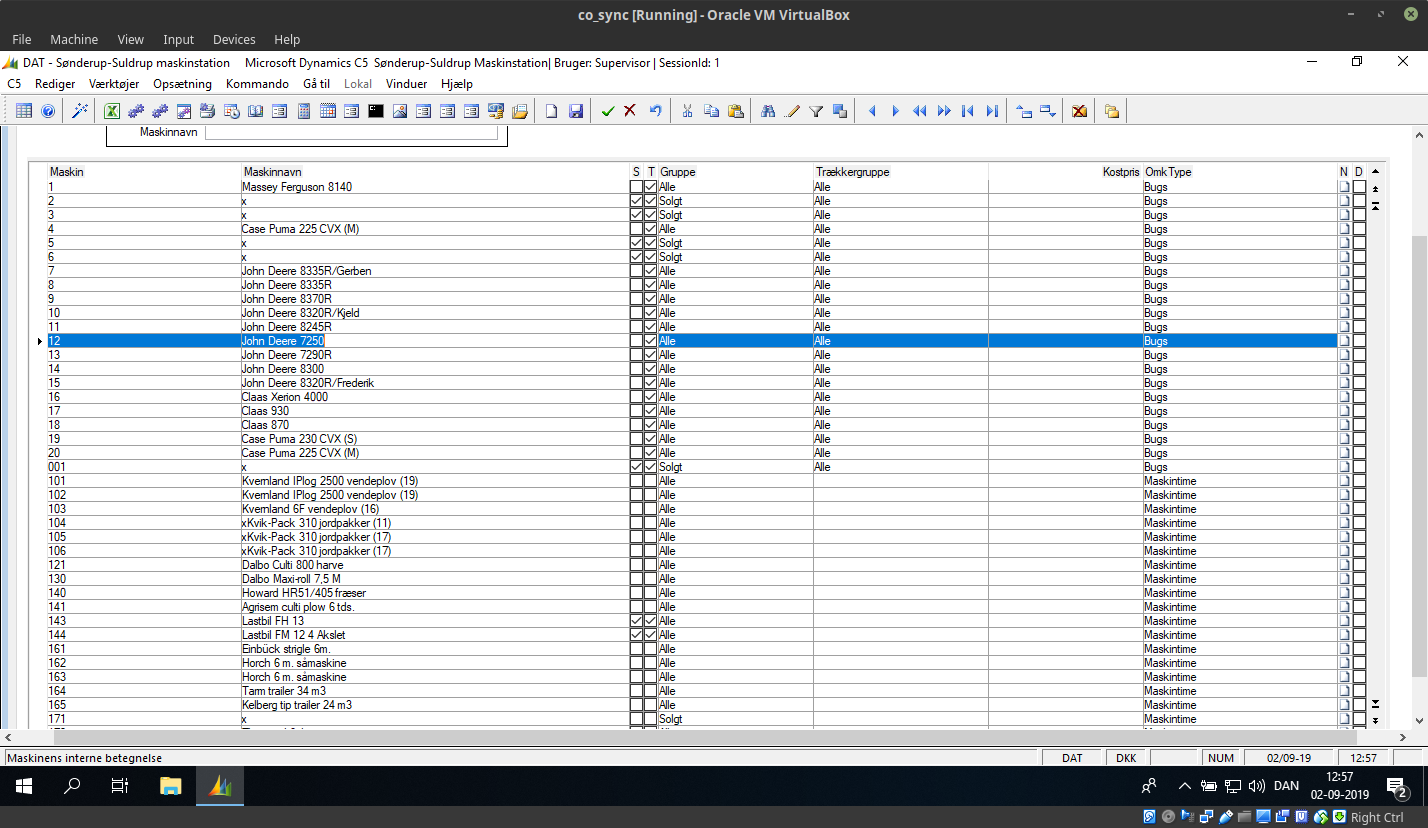Select the Kelberg tip trailer 24 m3 row
Image resolution: width=1428 pixels, height=828 pixels.
[692, 705]
